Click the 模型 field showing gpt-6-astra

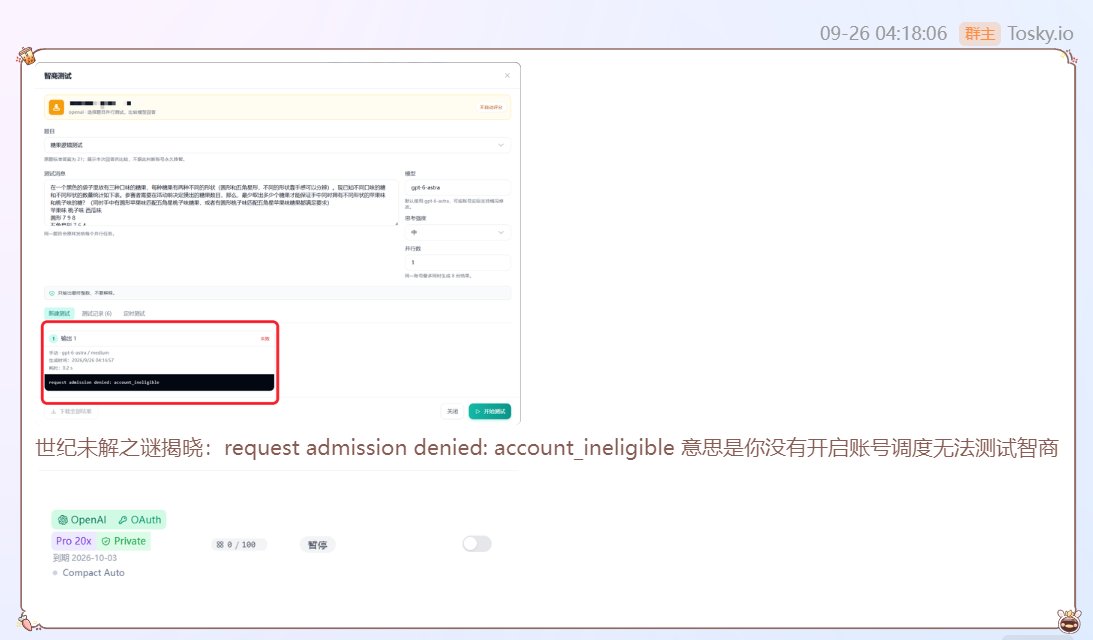coord(457,188)
